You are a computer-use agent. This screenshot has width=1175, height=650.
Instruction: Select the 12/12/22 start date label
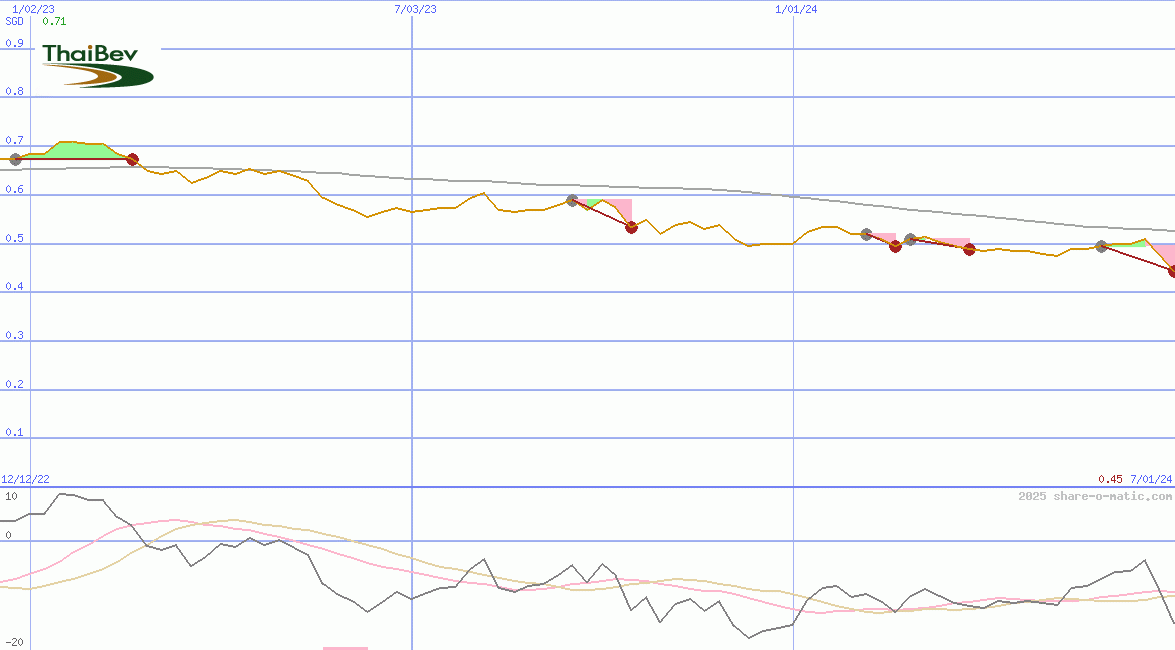25,479
